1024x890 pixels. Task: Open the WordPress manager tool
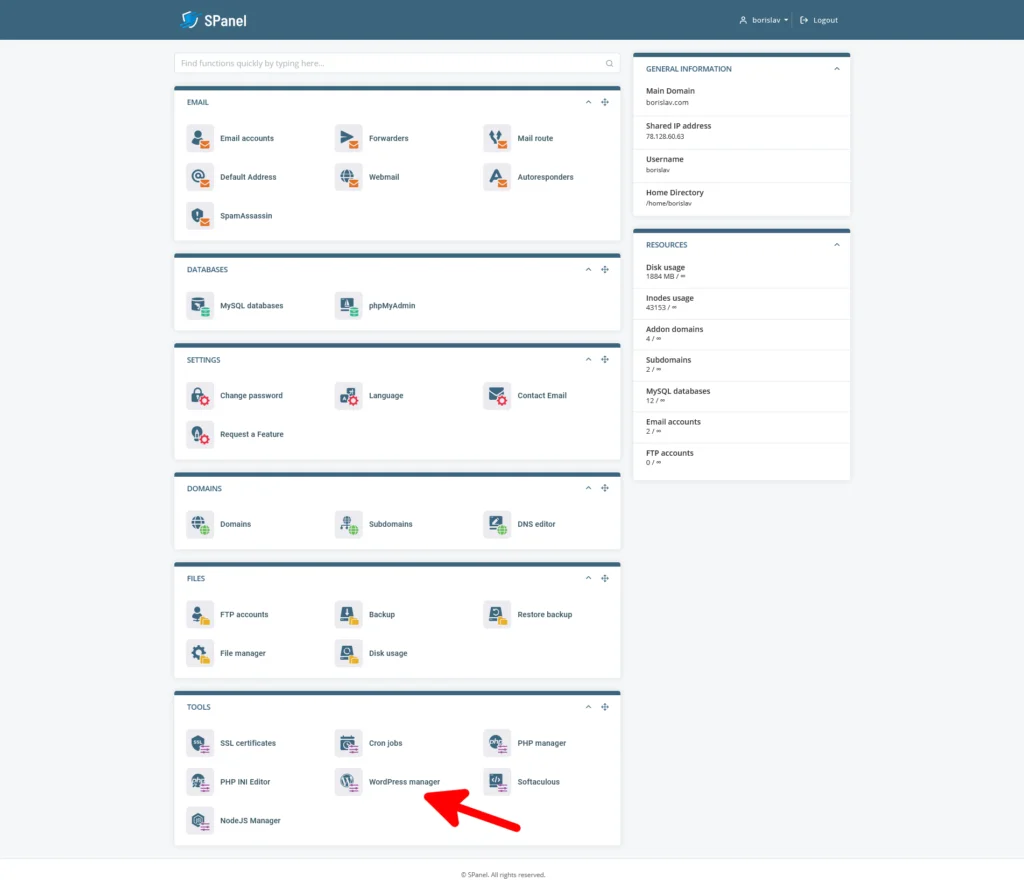pyautogui.click(x=403, y=781)
